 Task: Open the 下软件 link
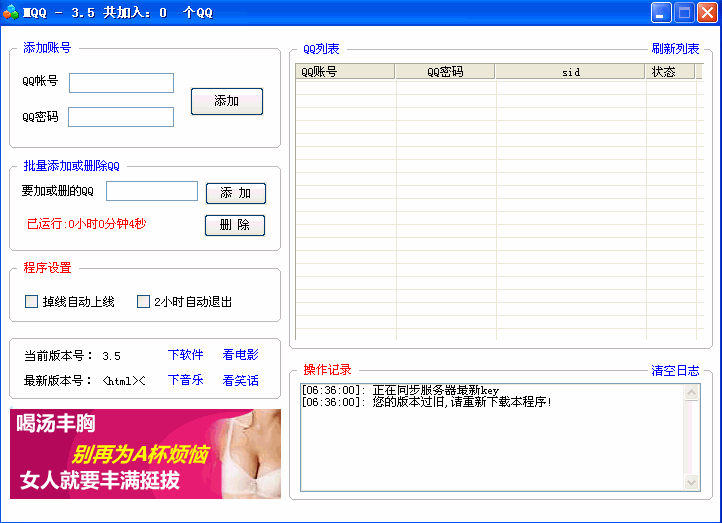[x=186, y=354]
